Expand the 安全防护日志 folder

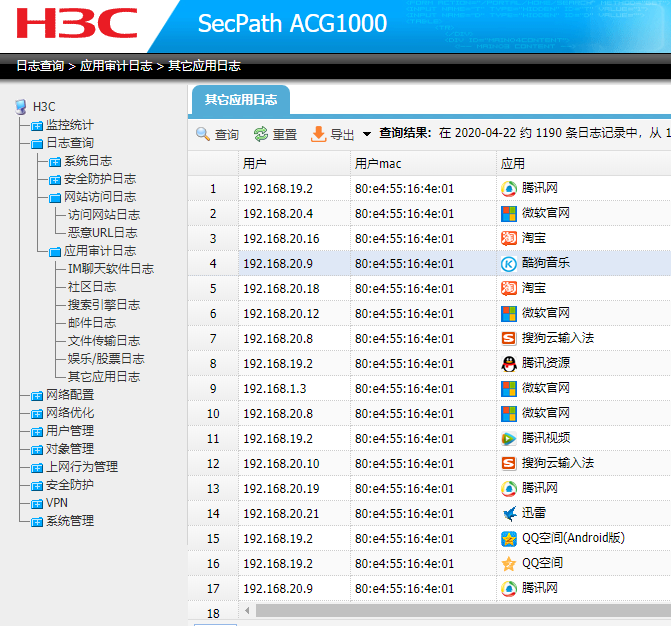[55, 180]
